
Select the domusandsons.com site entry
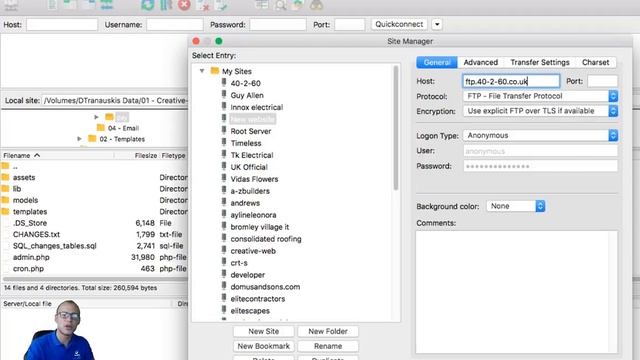[x=265, y=287]
